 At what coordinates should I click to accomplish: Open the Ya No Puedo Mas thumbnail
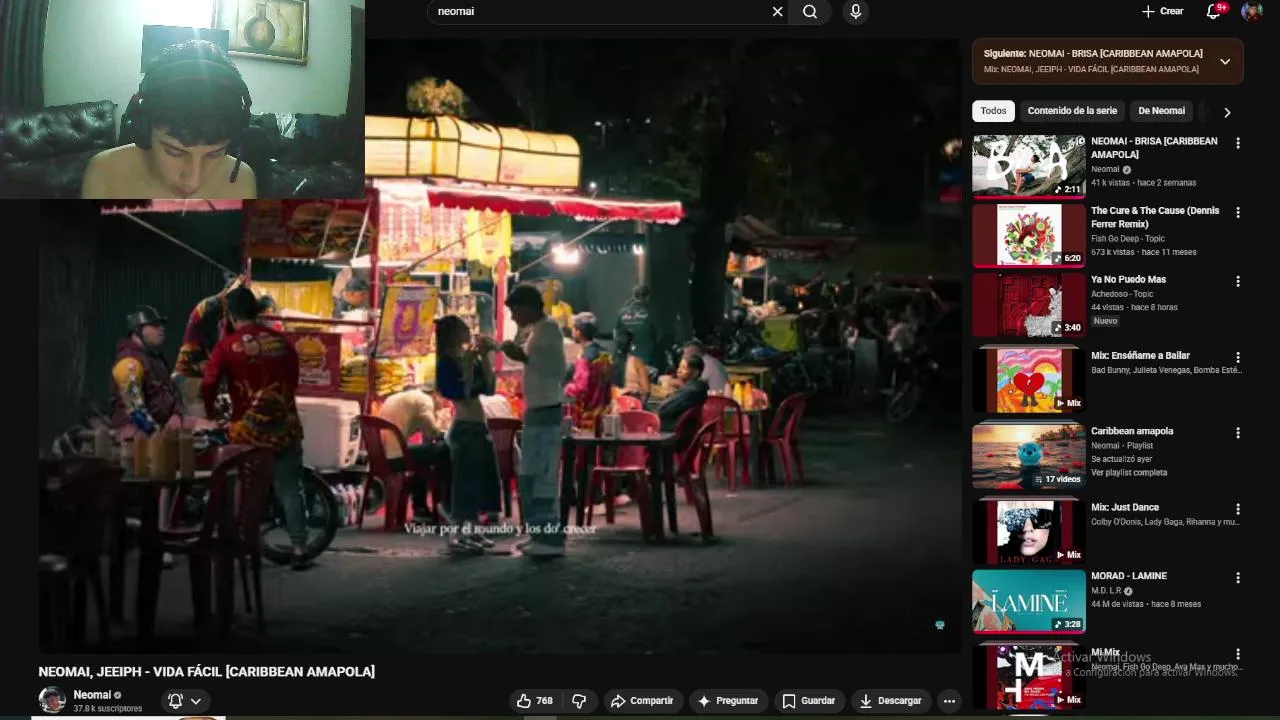[x=1028, y=304]
